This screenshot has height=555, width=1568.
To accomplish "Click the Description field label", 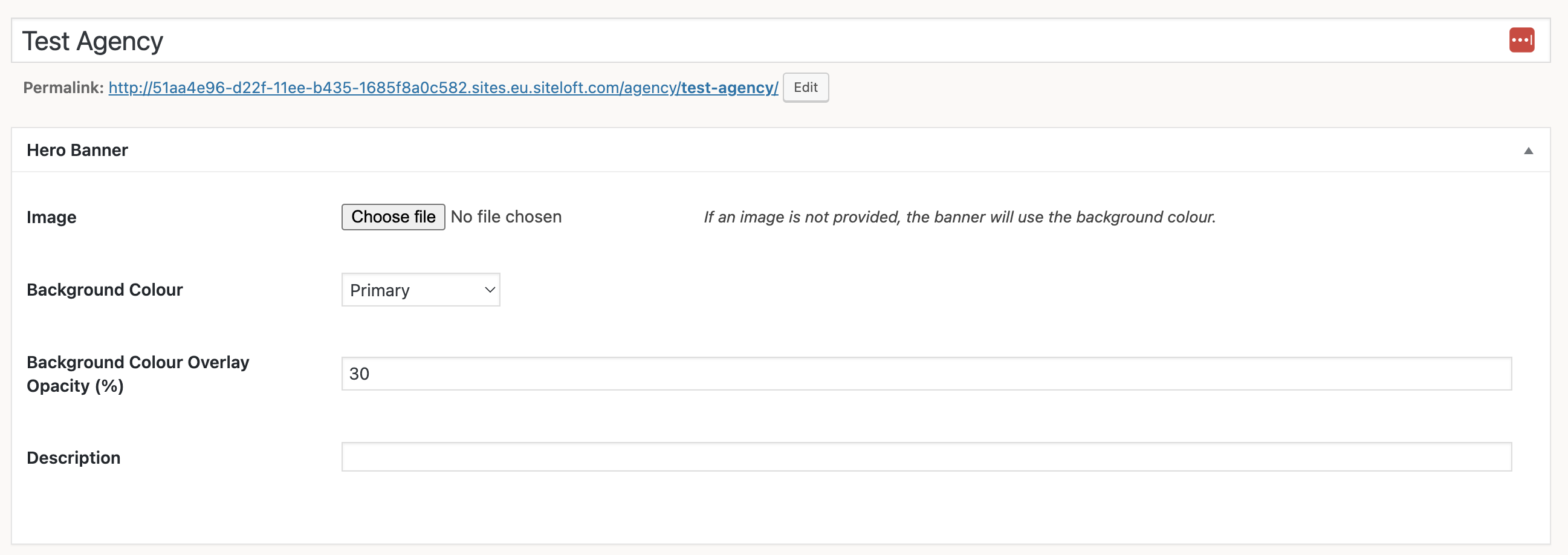I will [74, 458].
